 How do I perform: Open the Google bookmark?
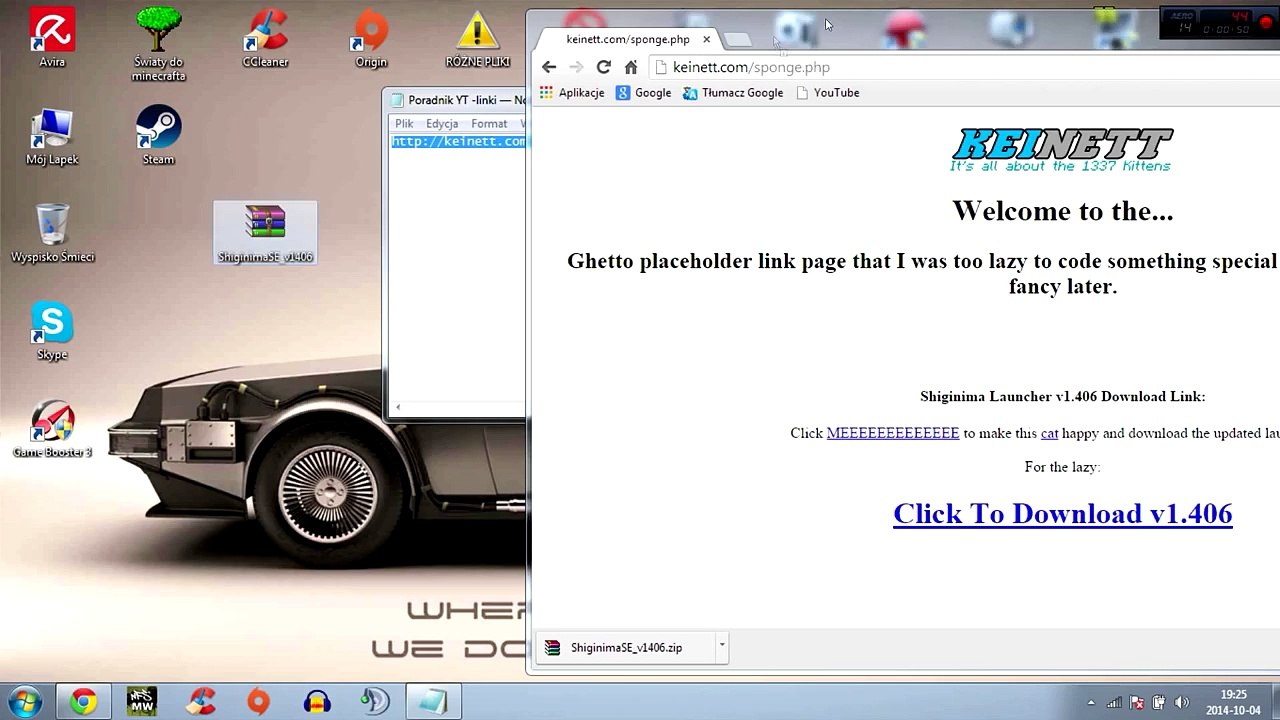pos(643,93)
